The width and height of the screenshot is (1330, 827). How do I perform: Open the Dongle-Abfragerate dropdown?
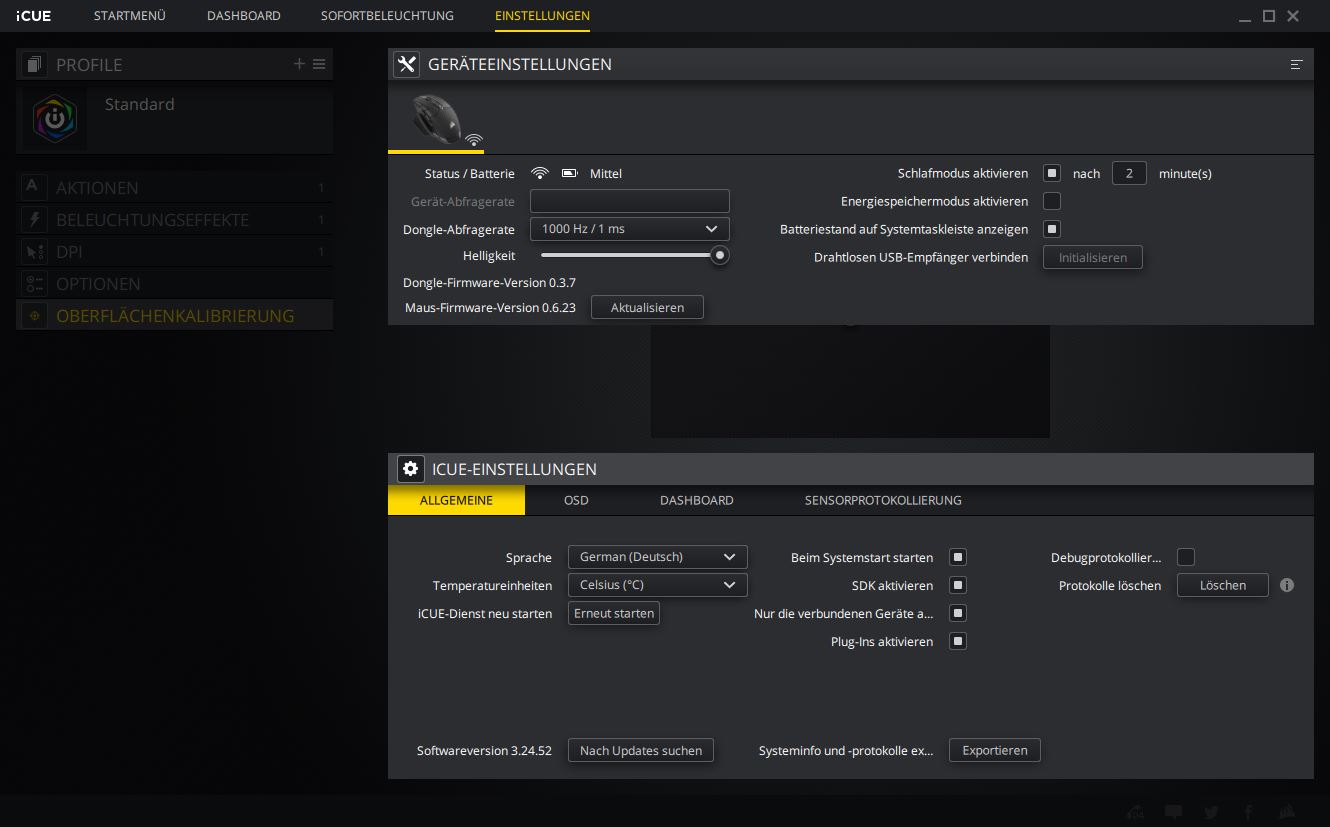click(x=630, y=229)
